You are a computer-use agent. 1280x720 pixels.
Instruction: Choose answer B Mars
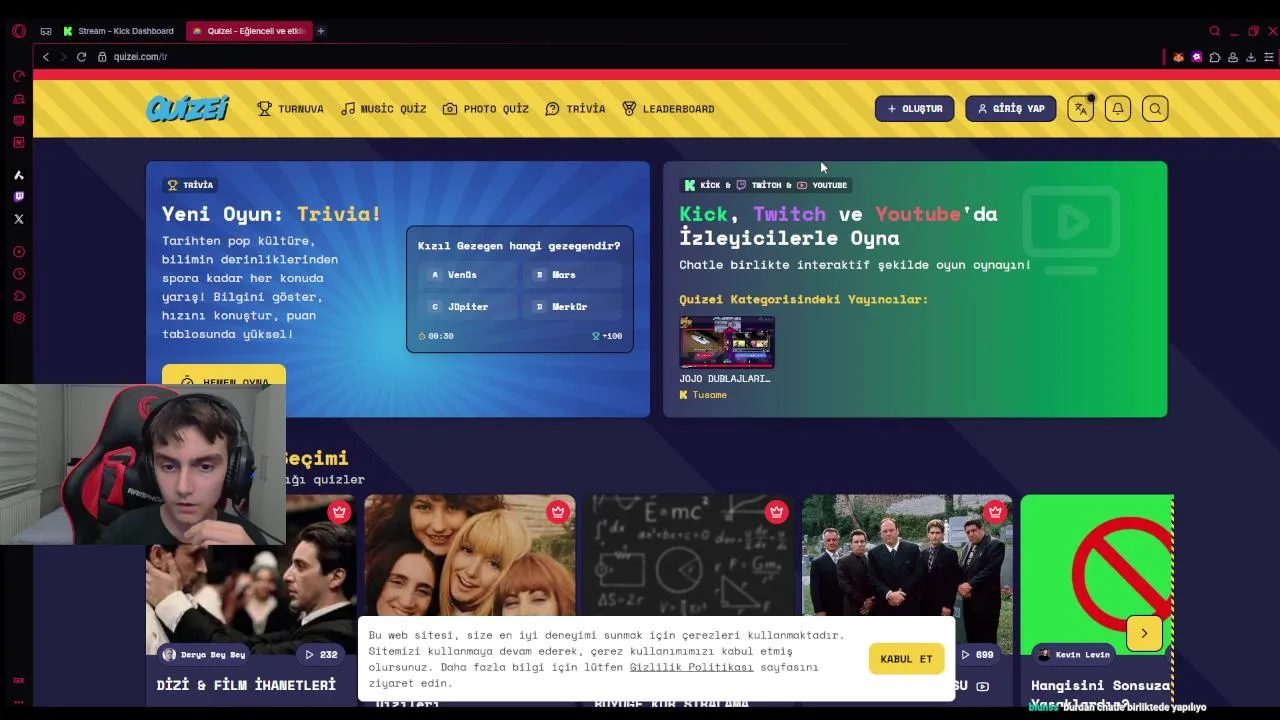coord(574,275)
